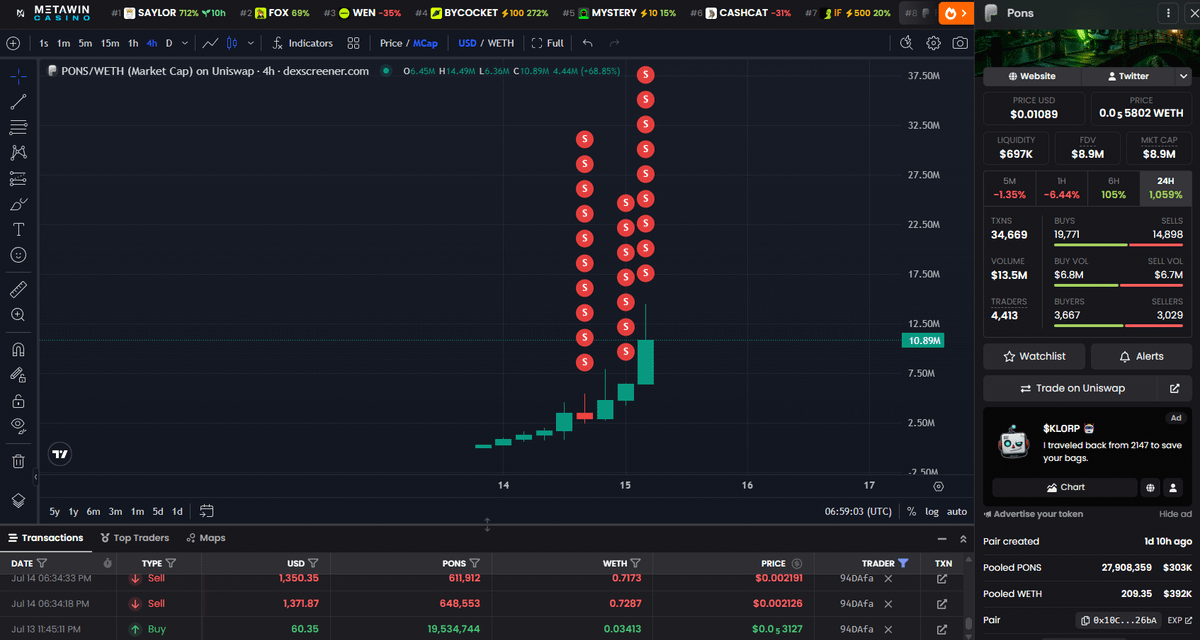
Task: Switch chart to Price view
Action: pos(391,43)
